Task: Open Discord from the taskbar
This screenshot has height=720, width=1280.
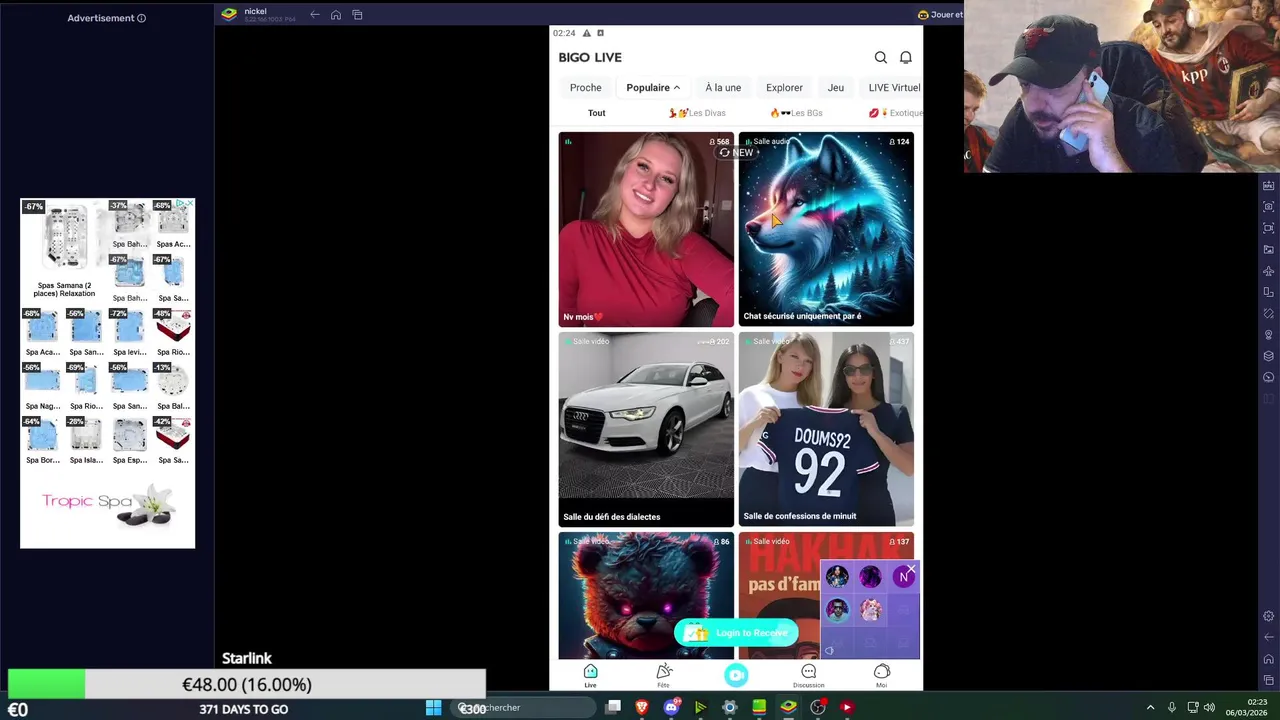Action: click(x=672, y=707)
